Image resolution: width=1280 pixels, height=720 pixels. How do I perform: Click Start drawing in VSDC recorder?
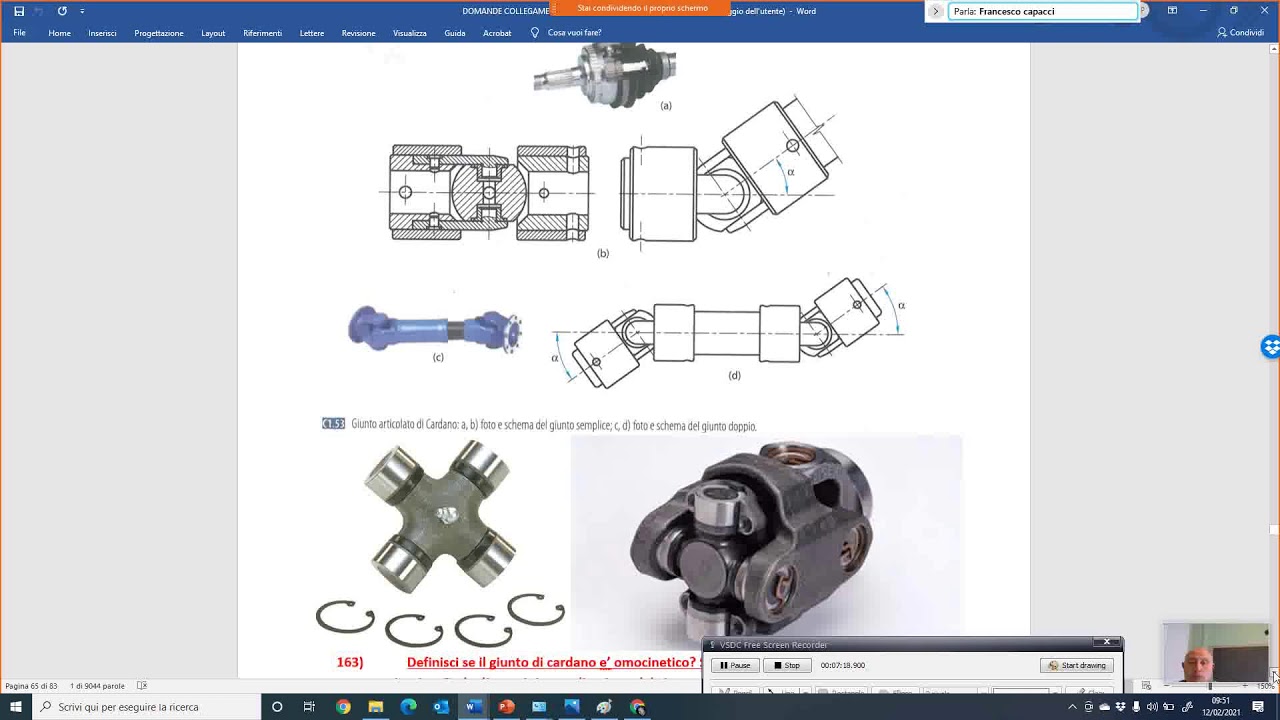(x=1077, y=665)
